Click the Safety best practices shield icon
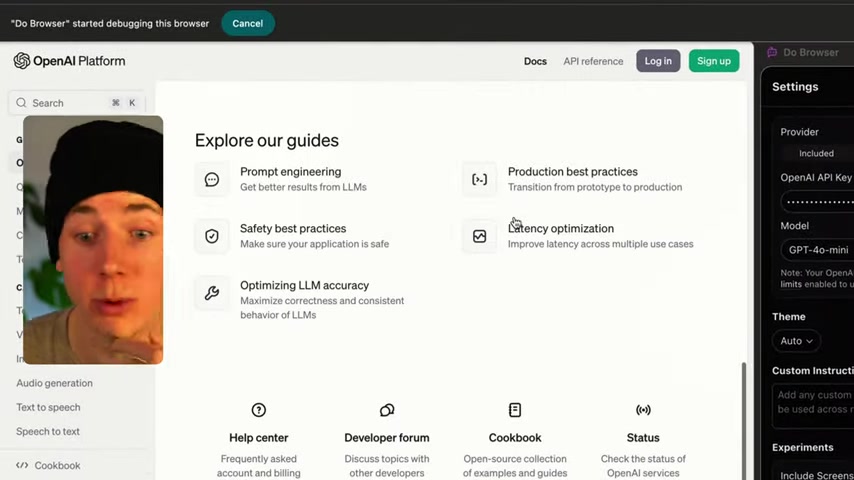The image size is (854, 480). (212, 236)
